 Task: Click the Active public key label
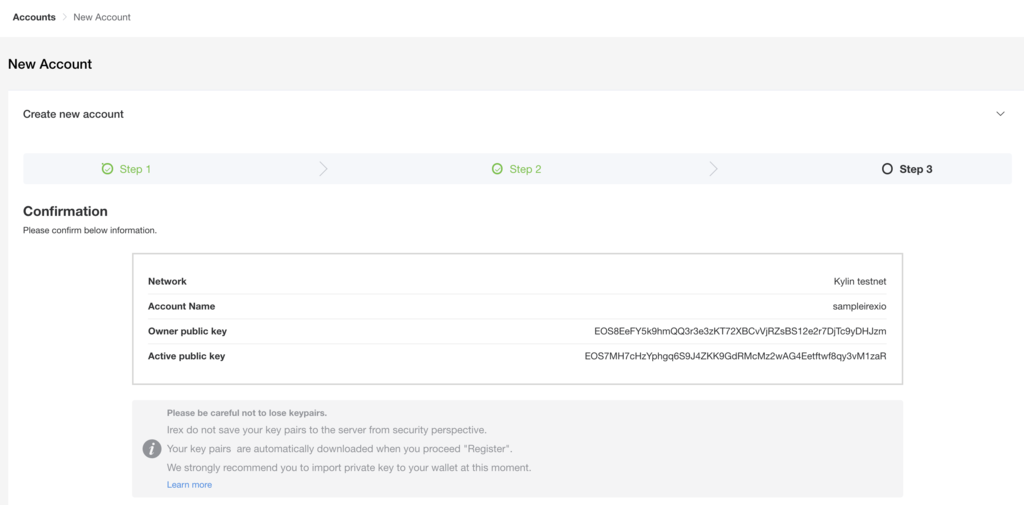tap(186, 356)
